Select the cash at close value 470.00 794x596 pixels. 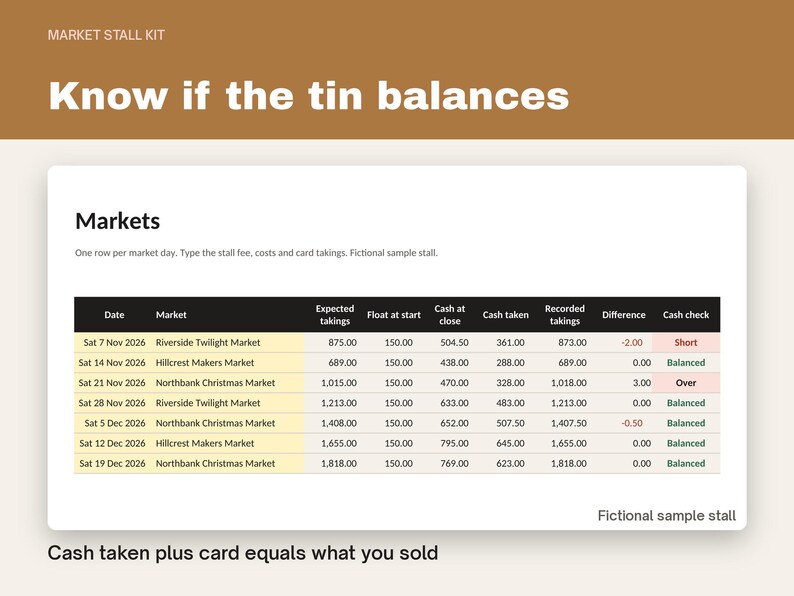pyautogui.click(x=454, y=383)
